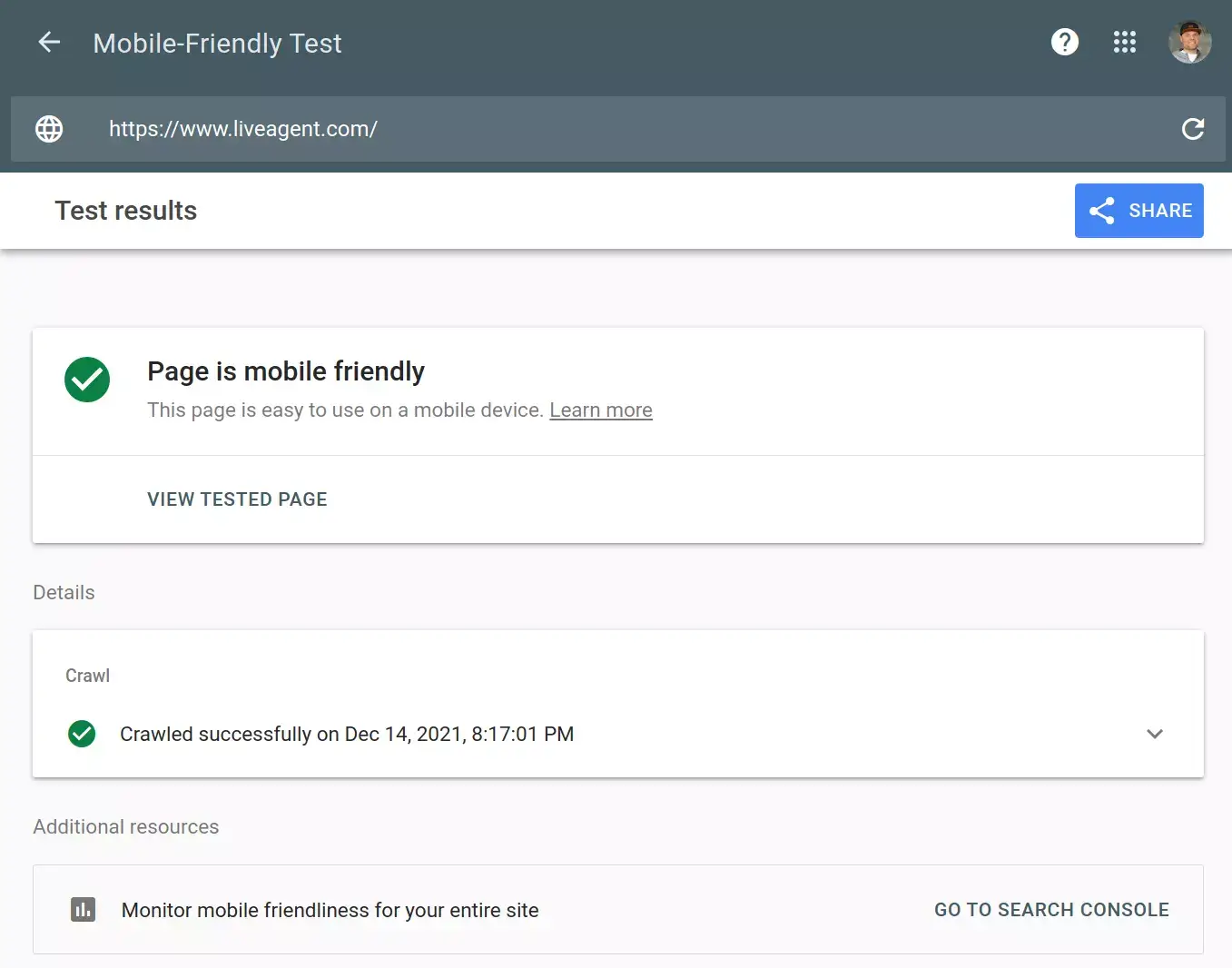1232x968 pixels.
Task: Click the Test results heading
Action: click(125, 211)
